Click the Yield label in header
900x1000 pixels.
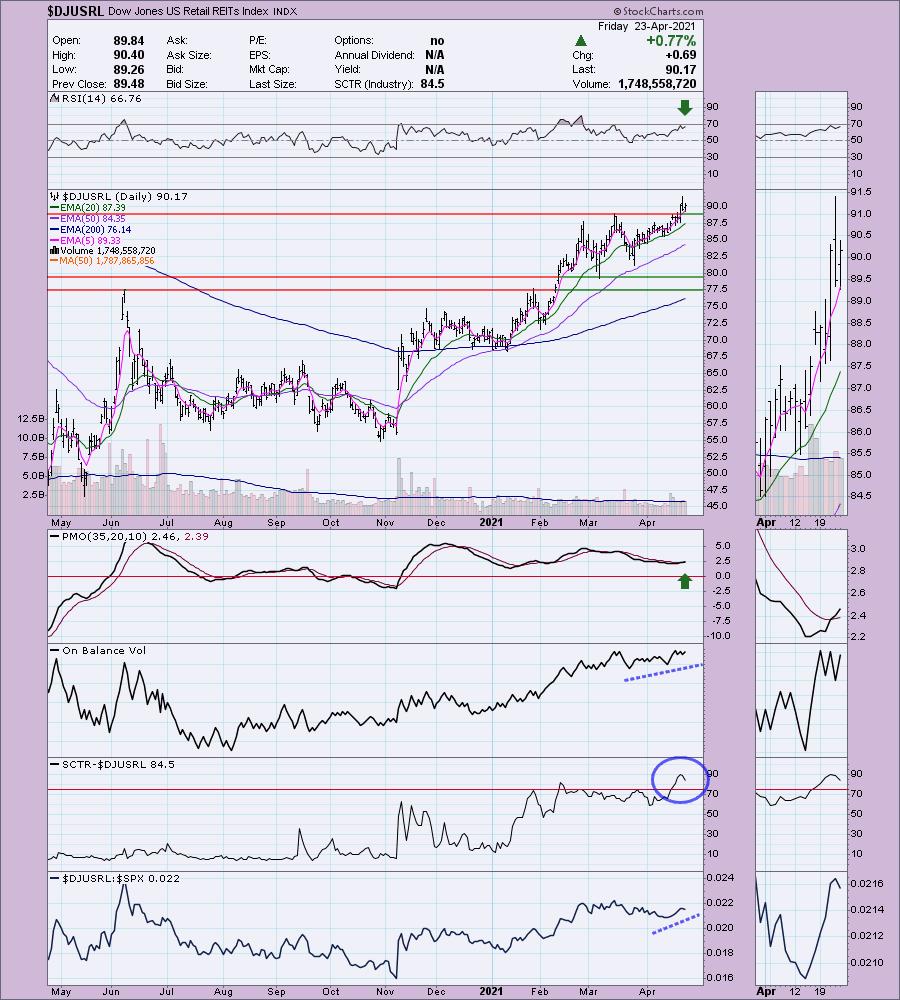[x=348, y=70]
